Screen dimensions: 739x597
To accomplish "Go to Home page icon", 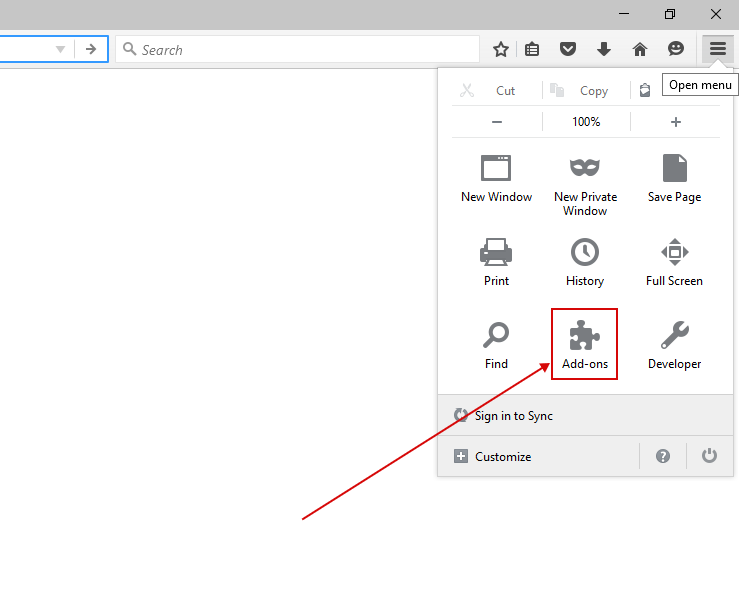I will pyautogui.click(x=640, y=49).
